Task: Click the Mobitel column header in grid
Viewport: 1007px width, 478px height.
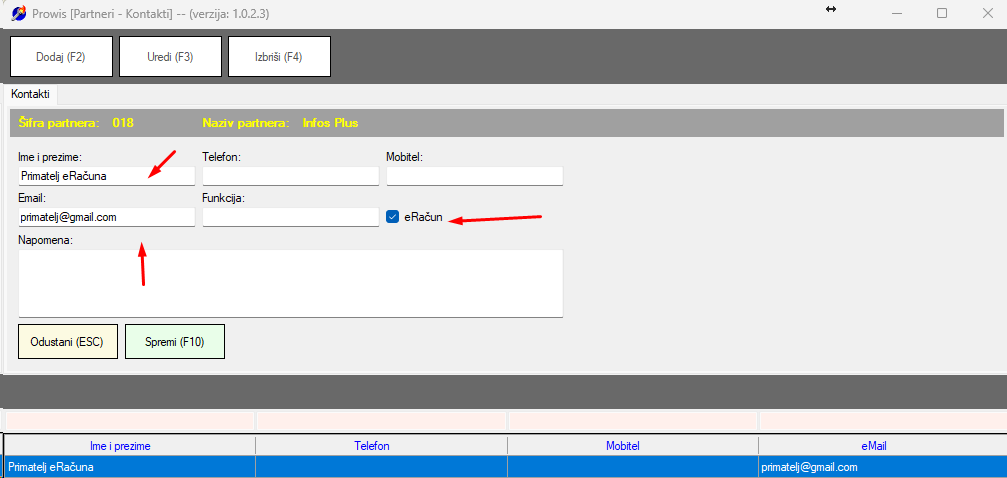Action: click(x=632, y=445)
